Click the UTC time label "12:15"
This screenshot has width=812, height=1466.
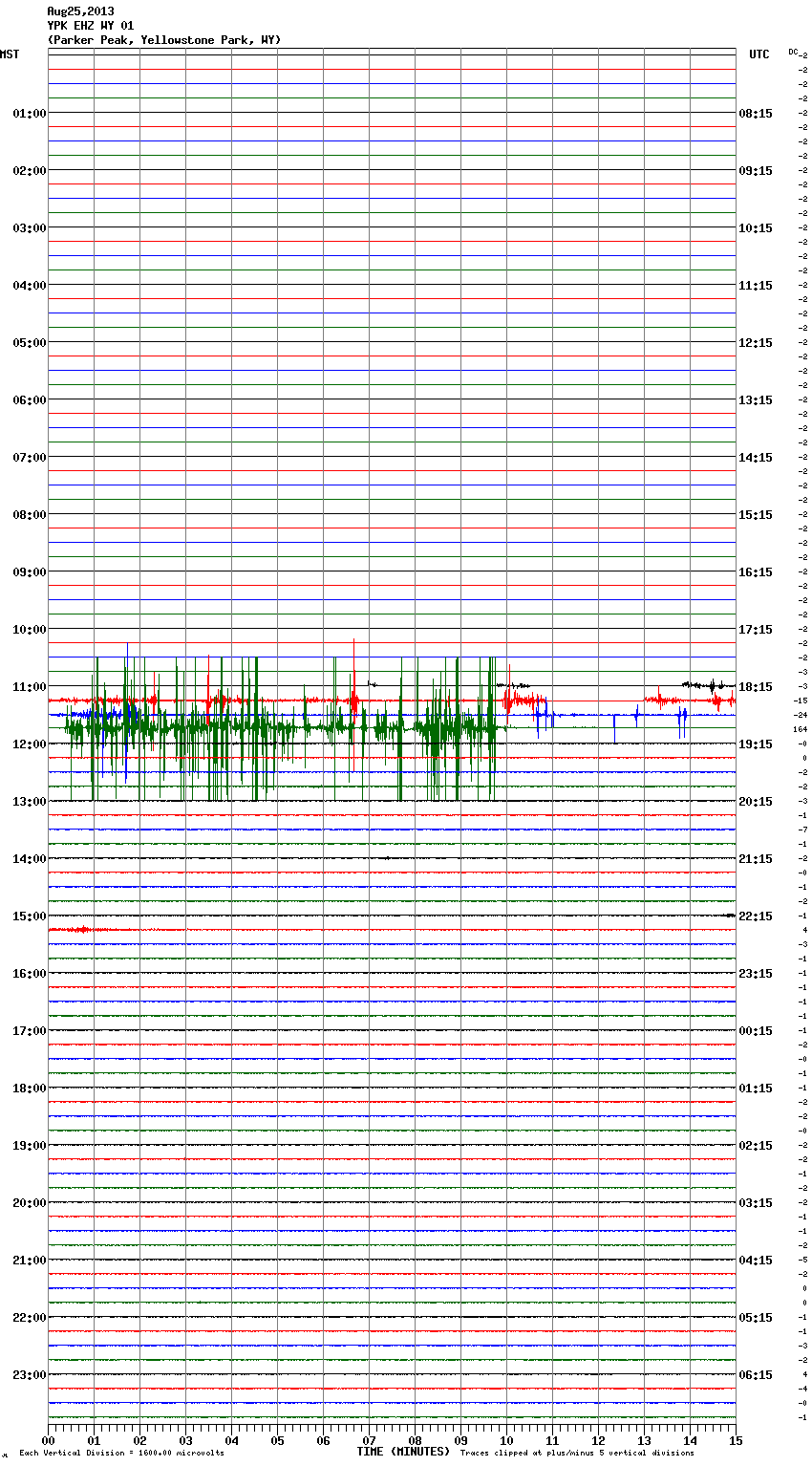(756, 343)
